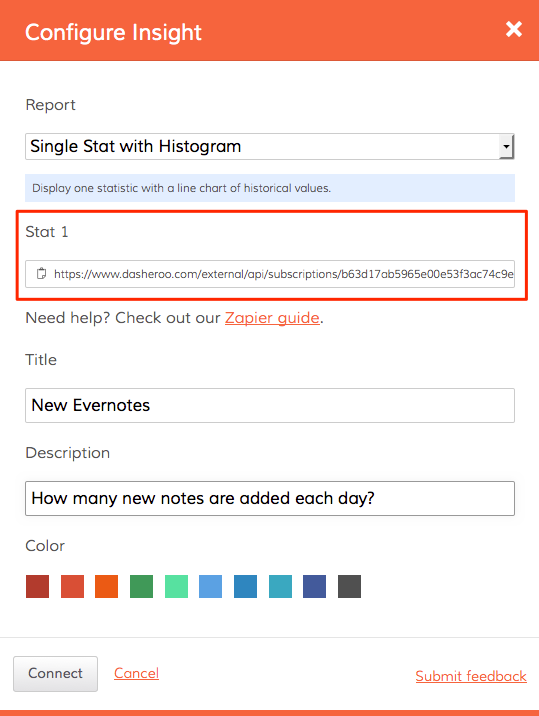This screenshot has height=716, width=539.
Task: Click the Title field containing New Evernotes
Action: pyautogui.click(x=270, y=405)
